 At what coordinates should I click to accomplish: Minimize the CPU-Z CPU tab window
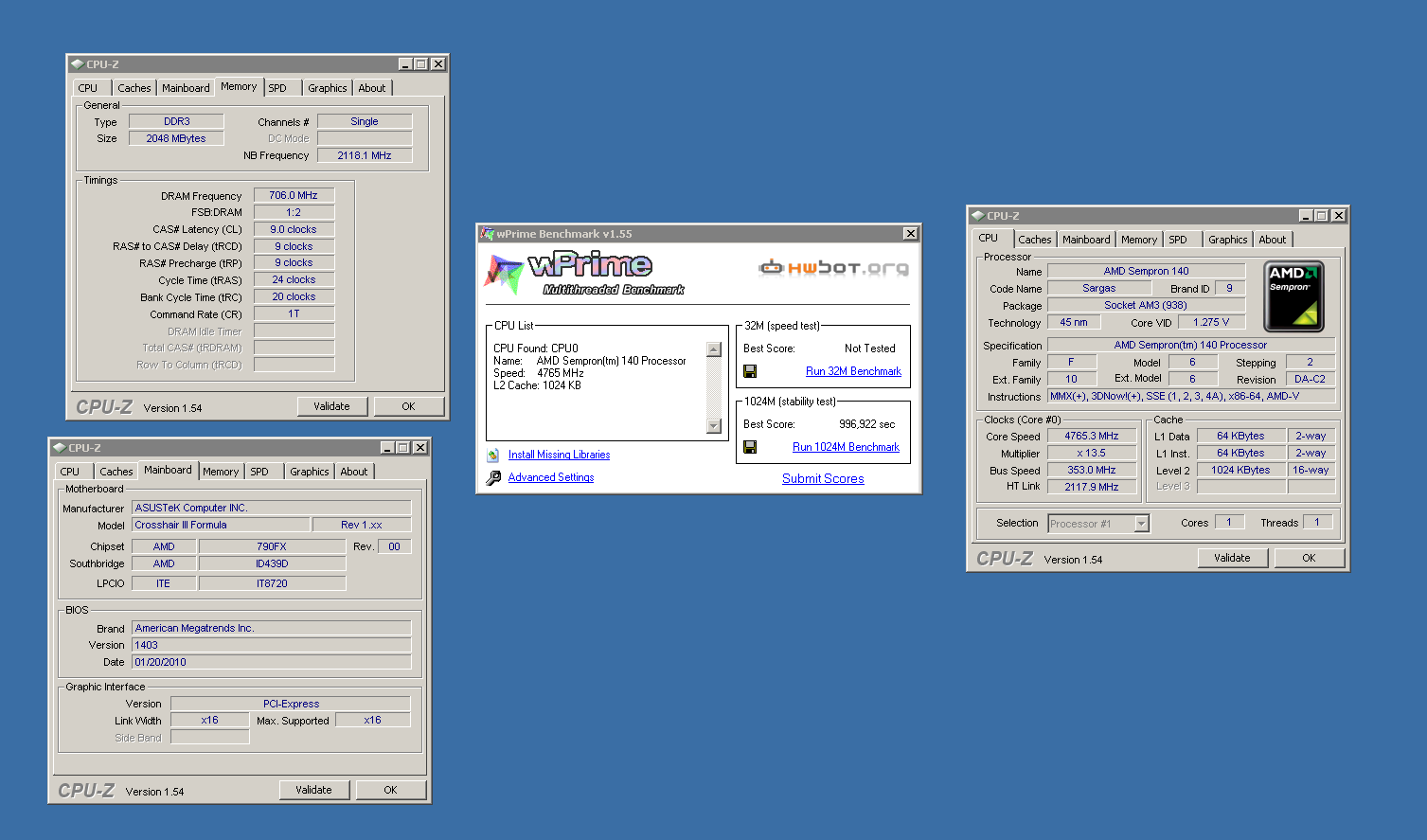pos(1306,216)
